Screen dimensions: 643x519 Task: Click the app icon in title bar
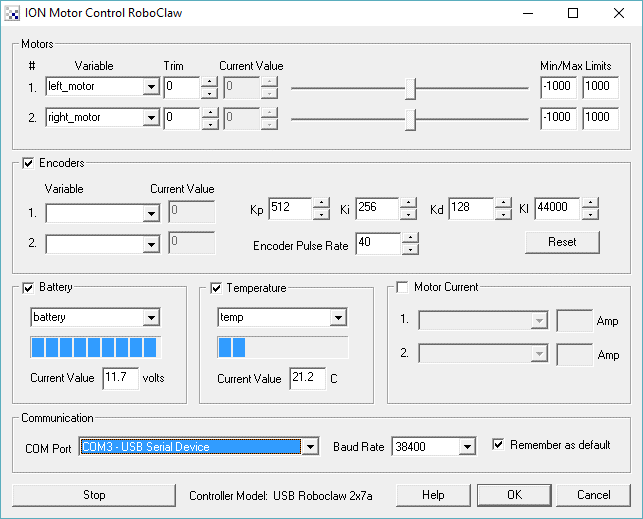[13, 14]
